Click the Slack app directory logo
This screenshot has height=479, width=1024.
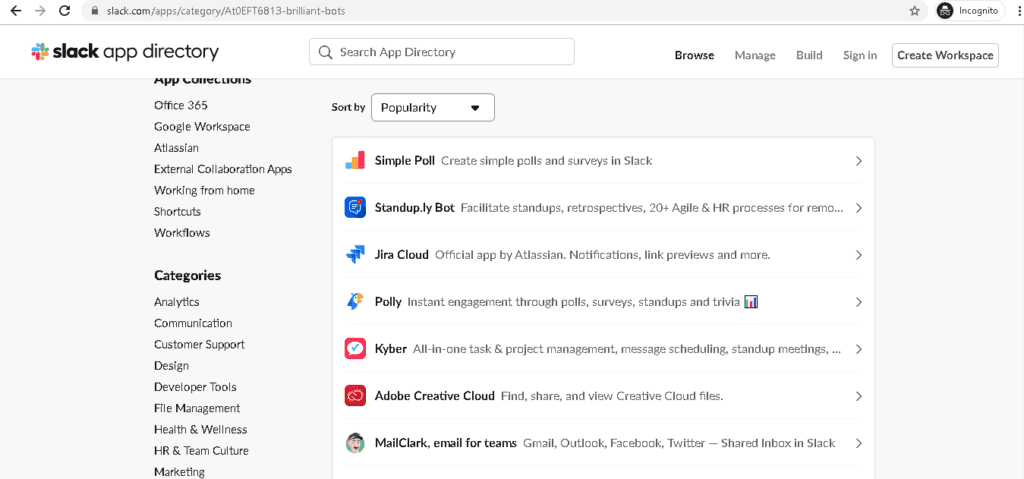point(125,52)
